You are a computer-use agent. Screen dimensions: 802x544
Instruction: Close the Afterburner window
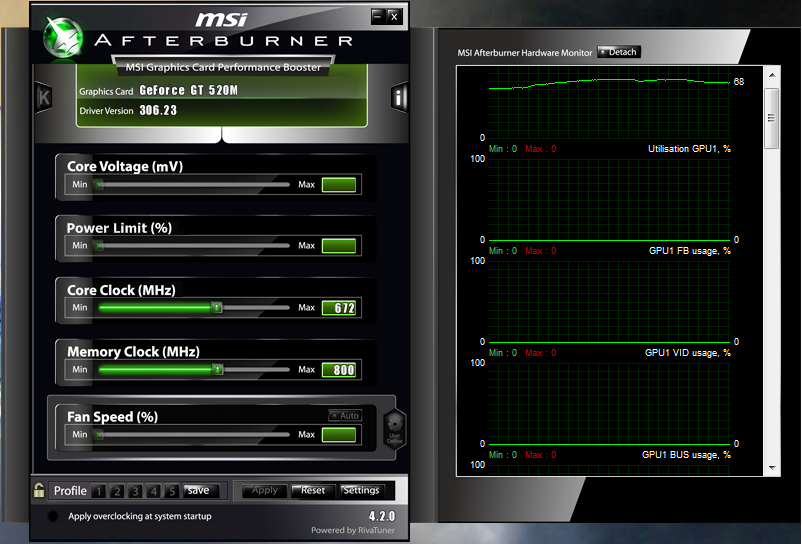tap(394, 16)
